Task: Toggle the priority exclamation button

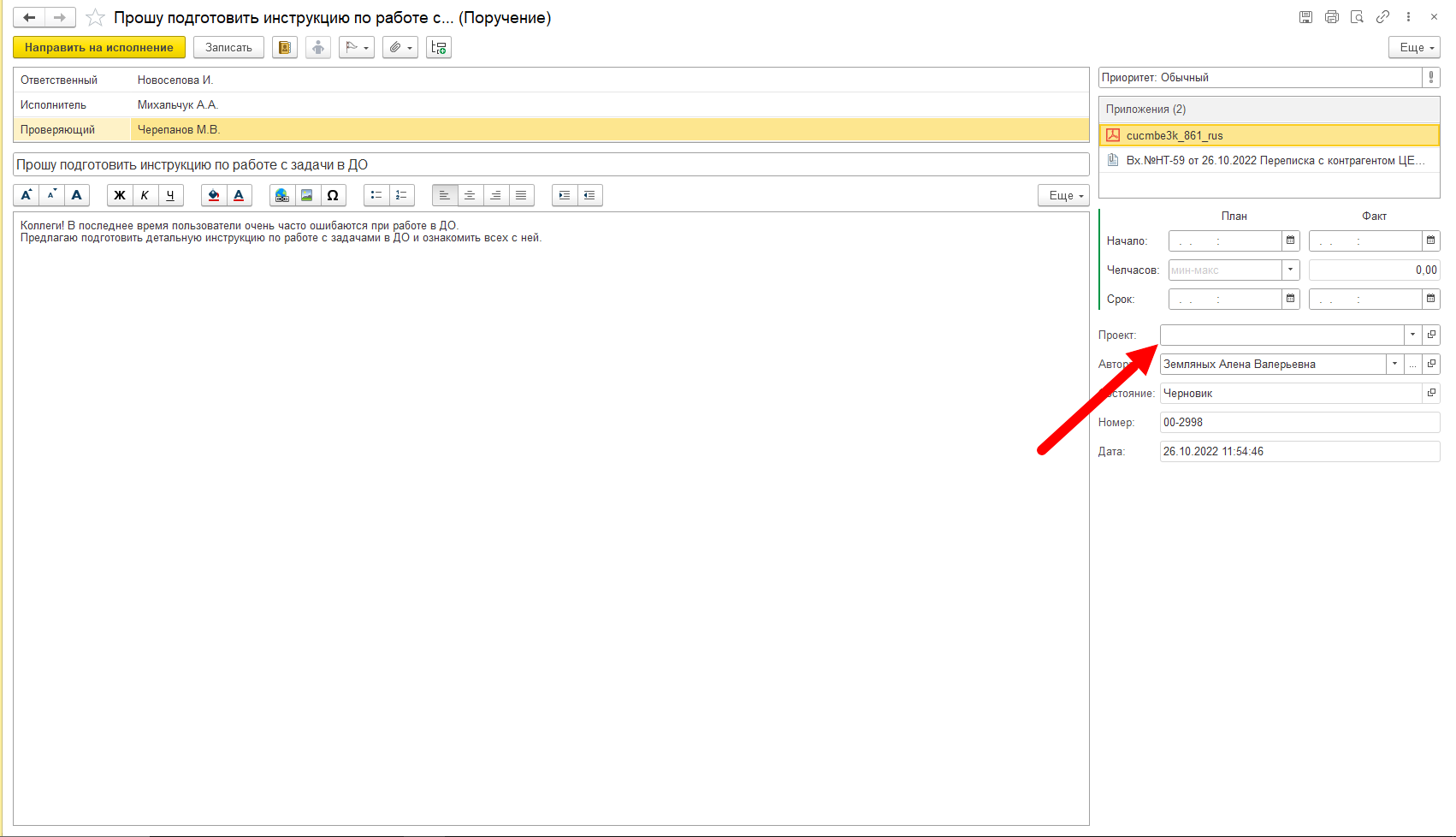Action: tap(1431, 77)
